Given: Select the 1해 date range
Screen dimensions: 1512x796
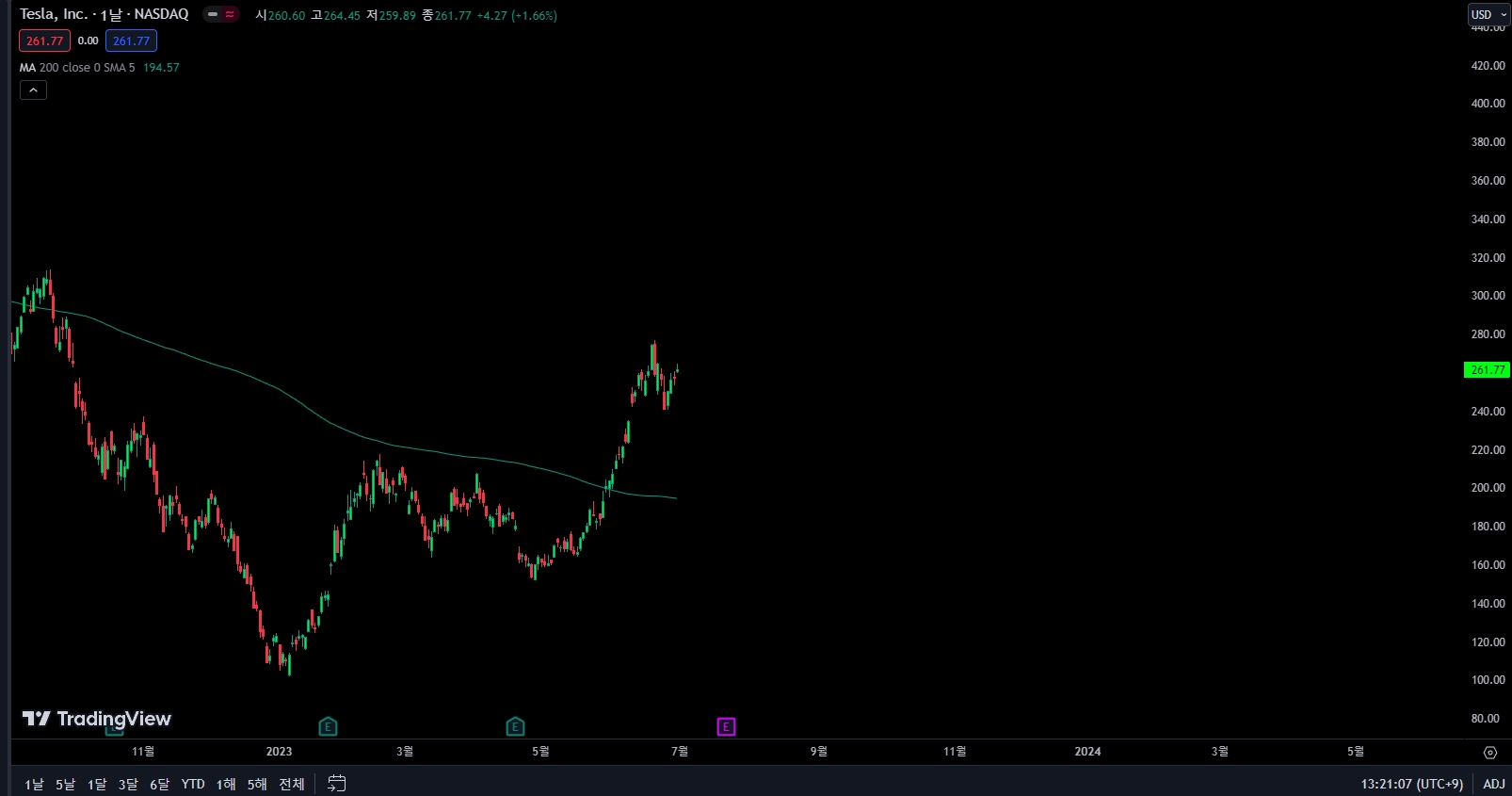Looking at the screenshot, I should coord(226,784).
